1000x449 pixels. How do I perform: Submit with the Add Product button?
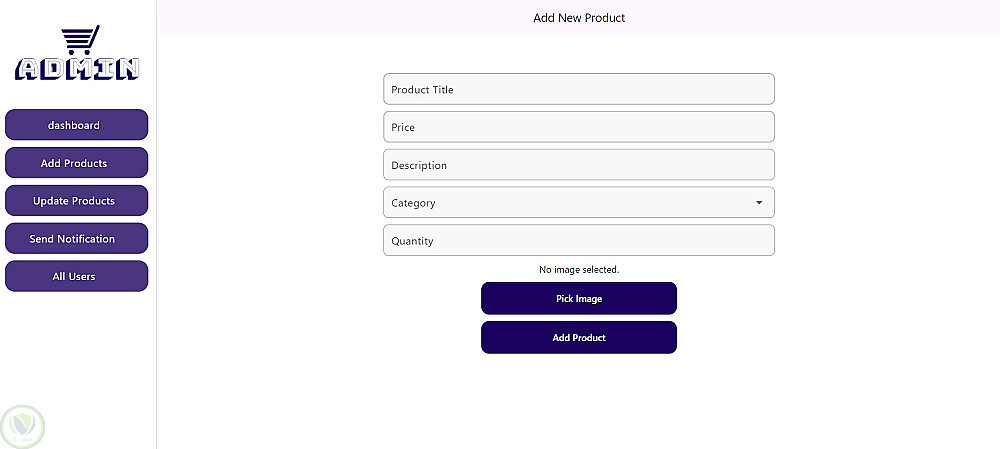coord(578,338)
